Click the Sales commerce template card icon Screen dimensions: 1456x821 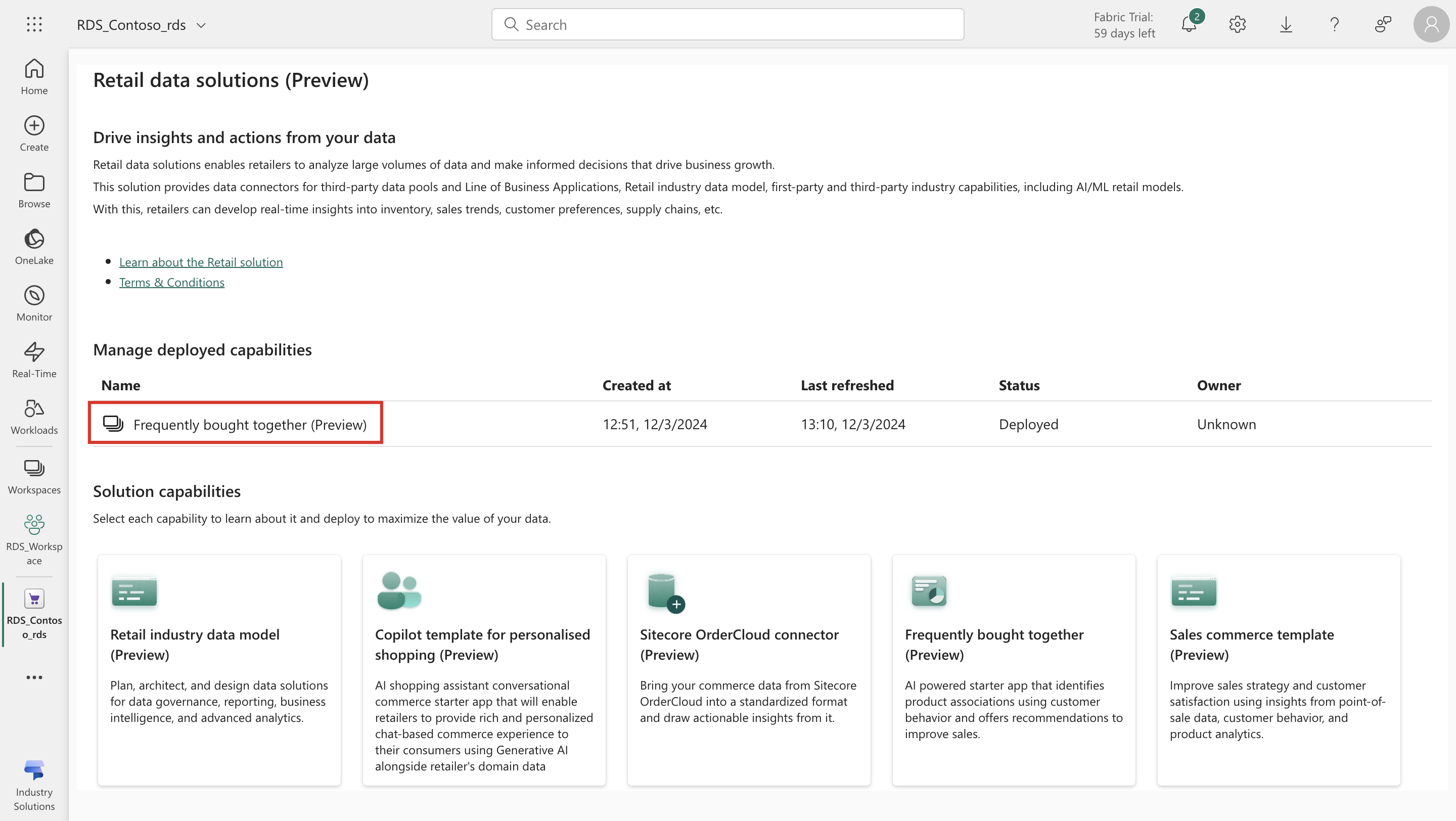pos(1194,591)
